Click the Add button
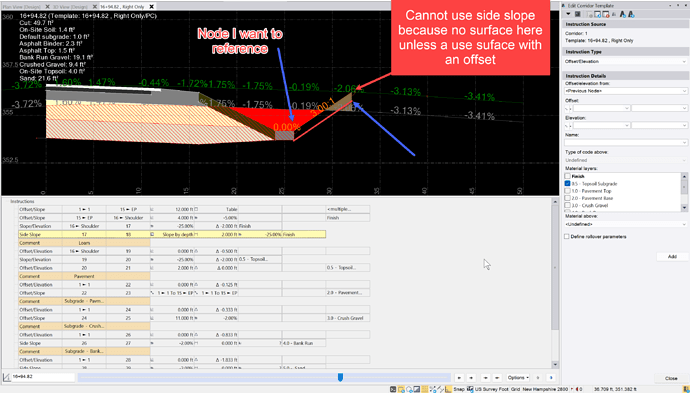Screen dimensions: 690x393 point(672,257)
